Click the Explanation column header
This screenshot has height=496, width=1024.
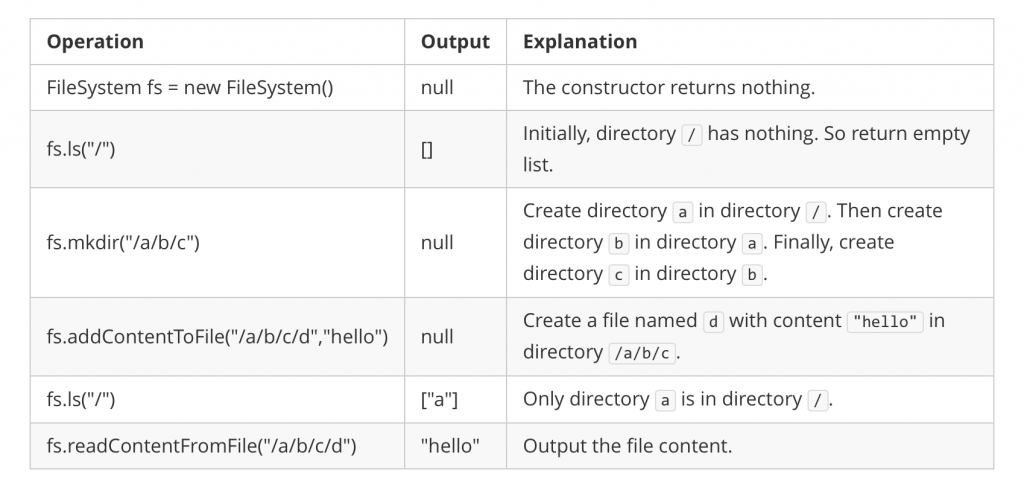[580, 42]
